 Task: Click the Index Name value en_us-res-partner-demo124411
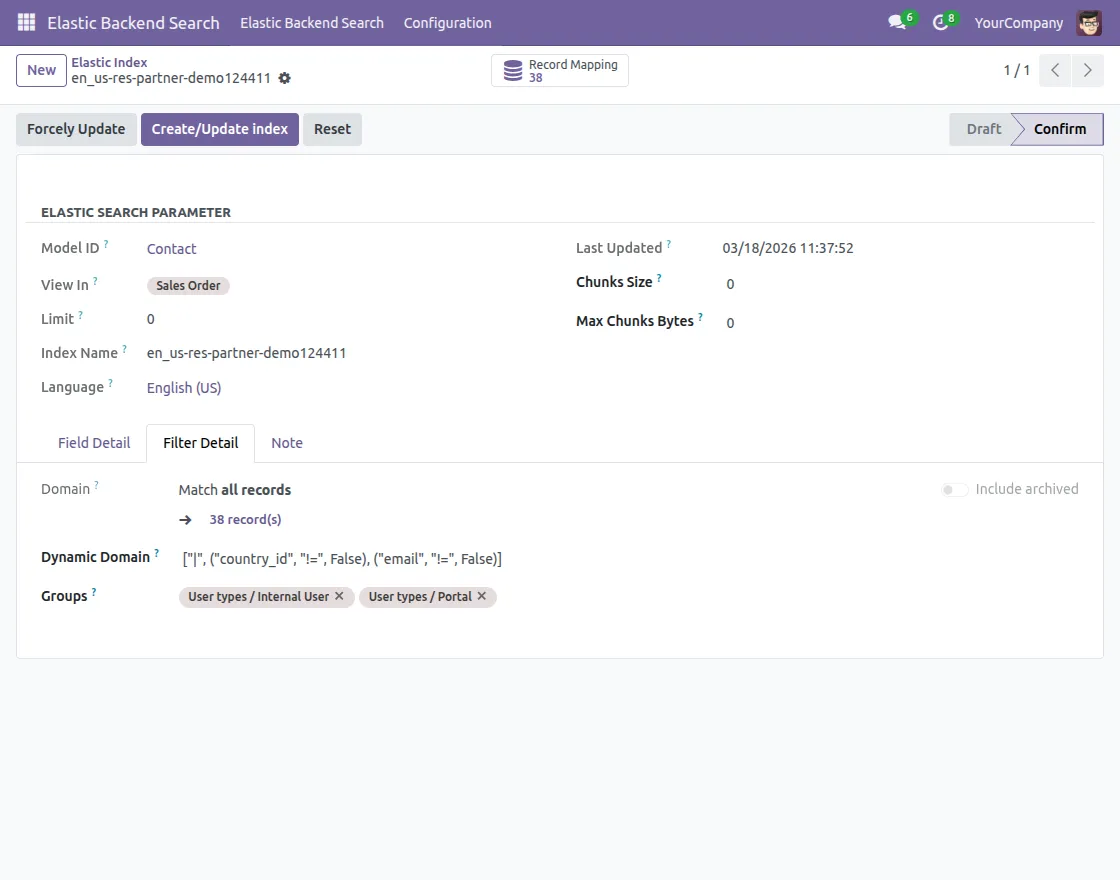tap(246, 353)
